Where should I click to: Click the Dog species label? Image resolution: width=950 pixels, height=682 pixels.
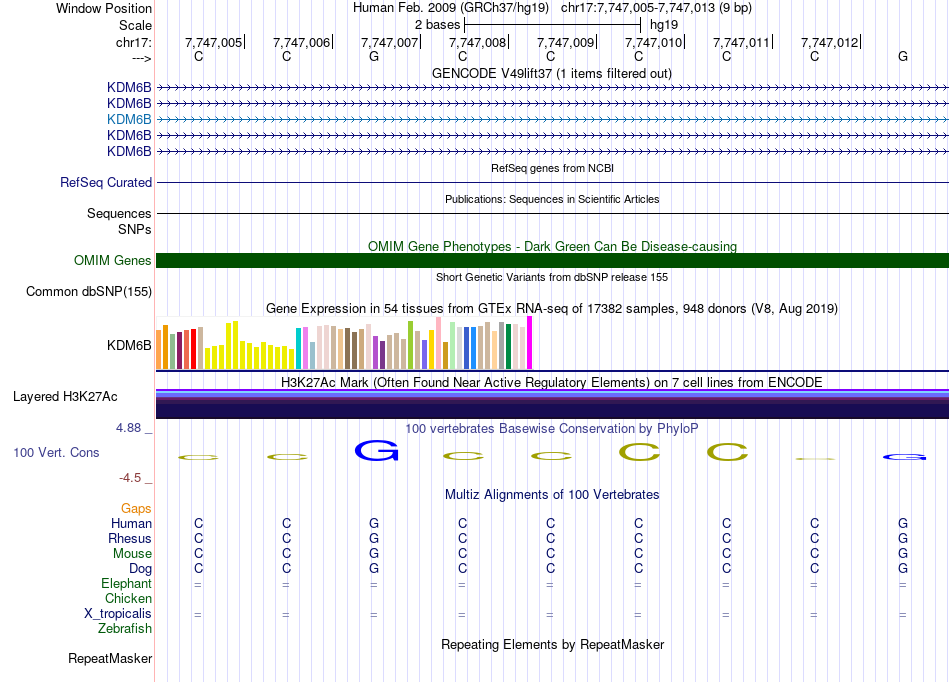point(140,569)
